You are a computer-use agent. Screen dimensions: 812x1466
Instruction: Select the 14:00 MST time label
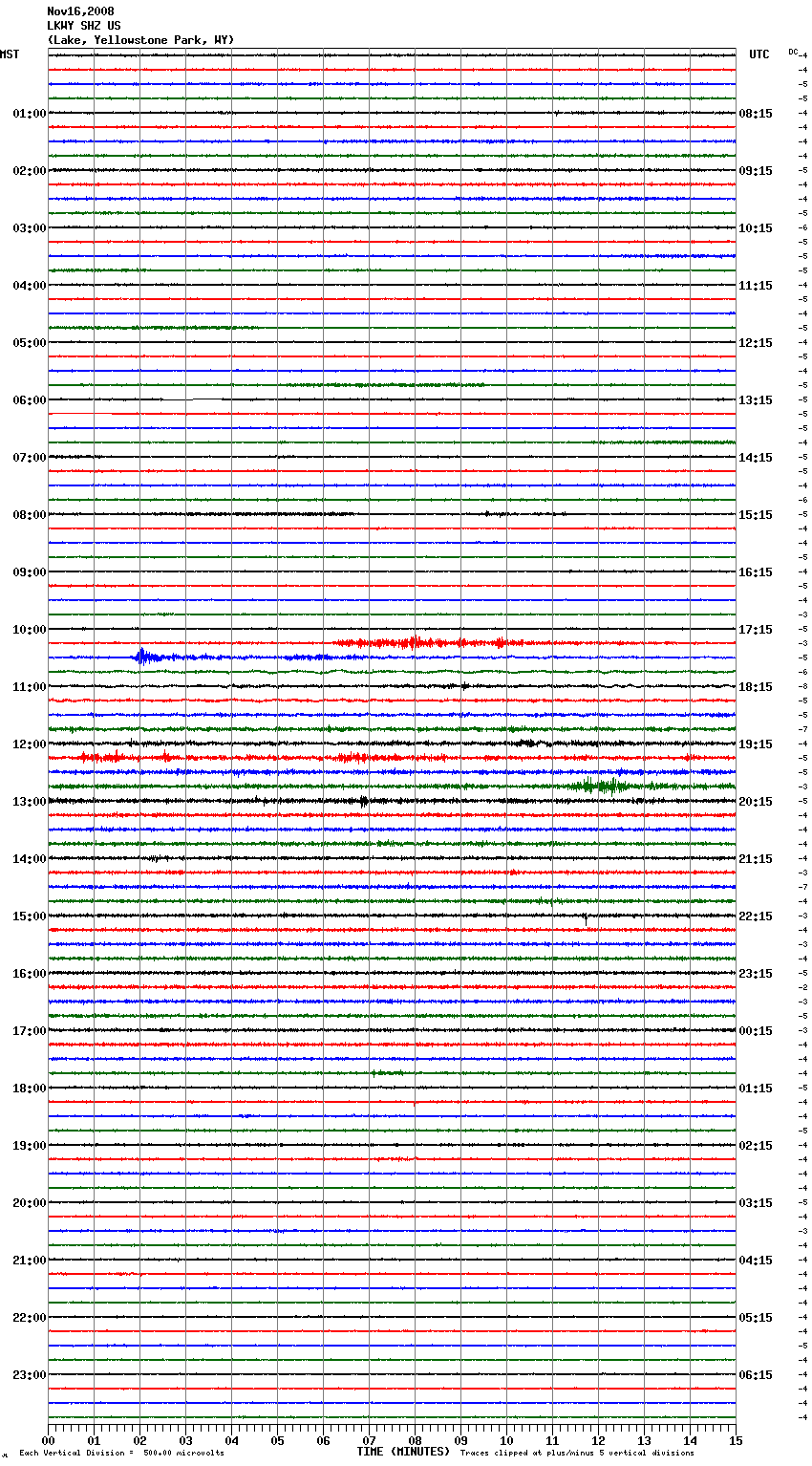(x=30, y=859)
